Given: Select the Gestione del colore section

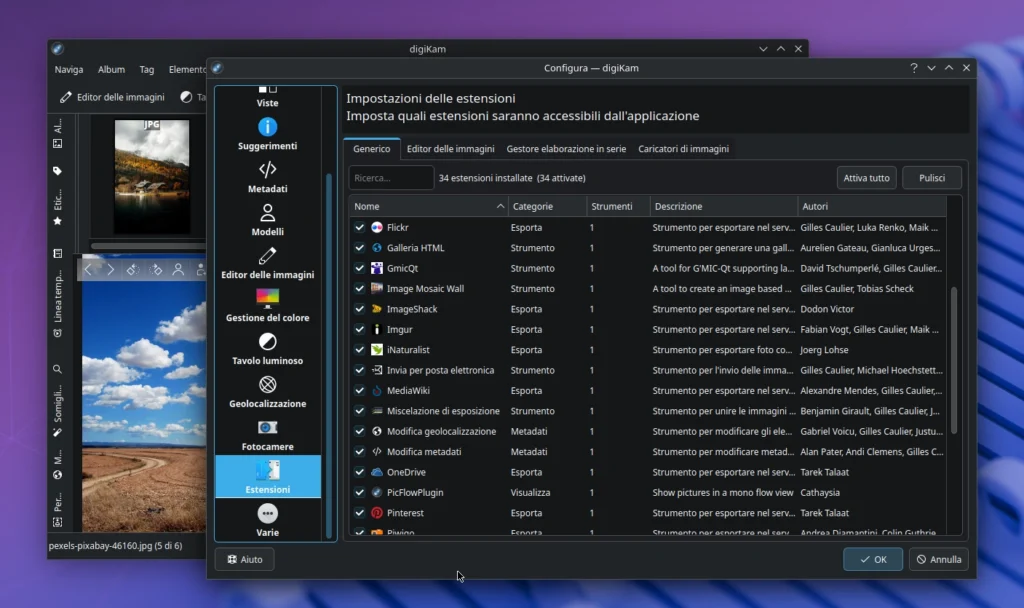Looking at the screenshot, I should [x=267, y=317].
